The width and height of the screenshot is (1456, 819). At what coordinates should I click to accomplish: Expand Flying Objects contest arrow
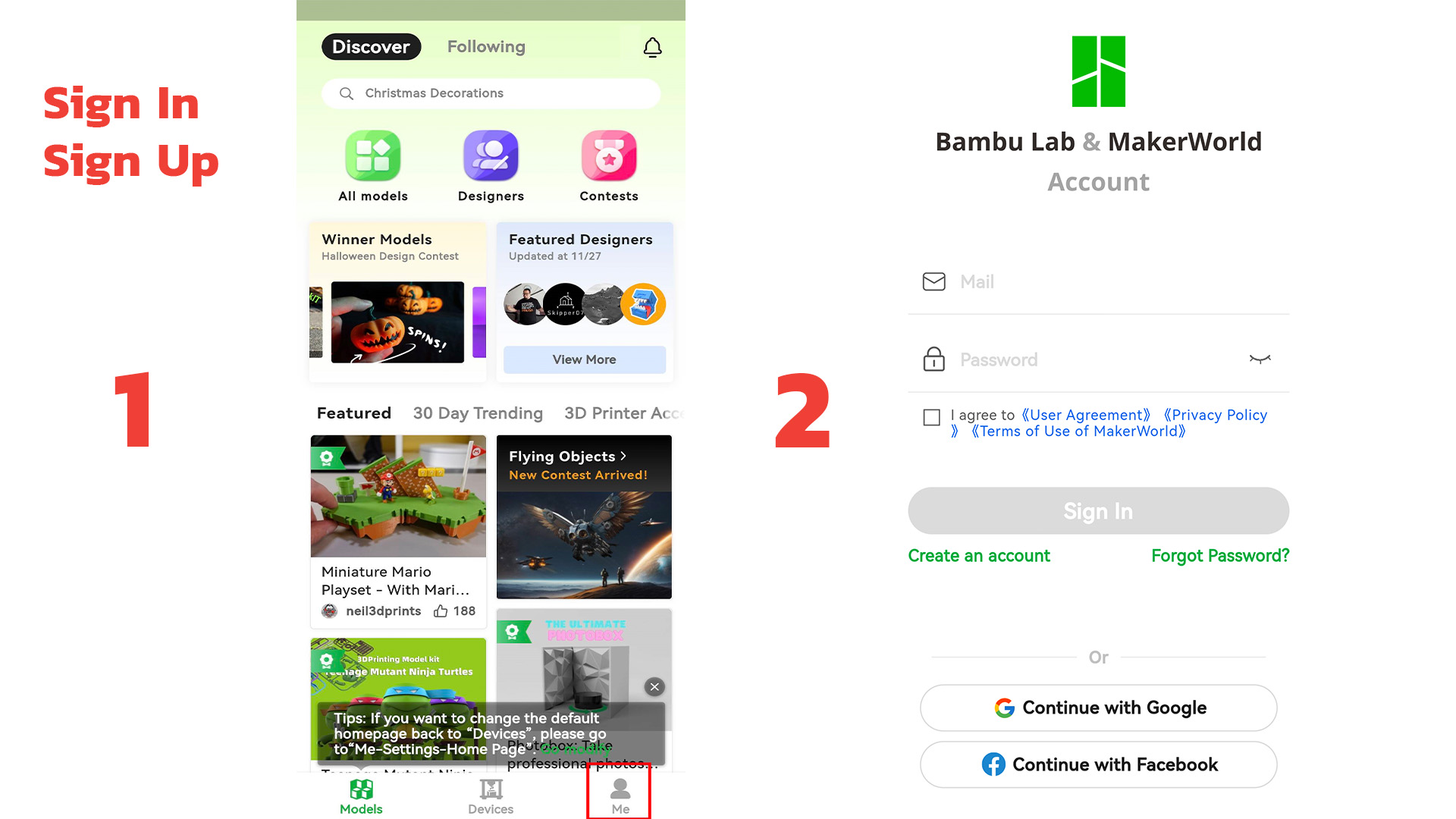click(623, 456)
